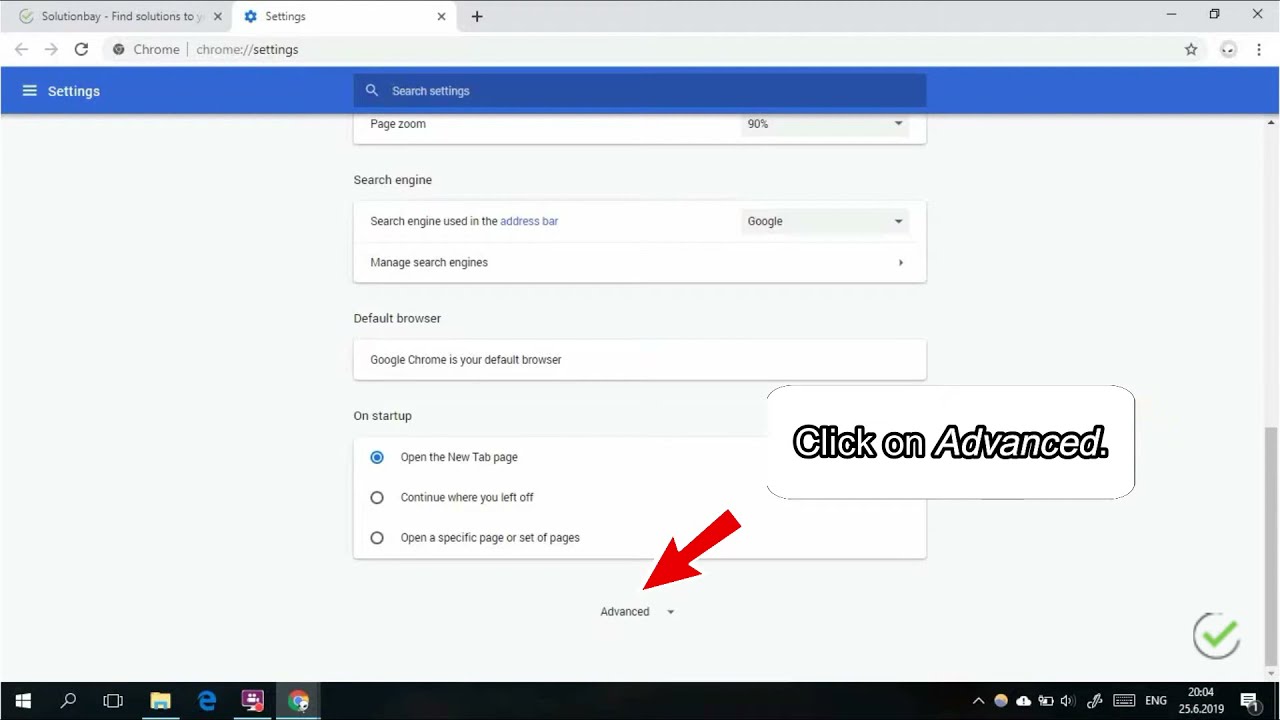The image size is (1280, 720).
Task: Click the Search settings field
Action: pyautogui.click(x=640, y=90)
